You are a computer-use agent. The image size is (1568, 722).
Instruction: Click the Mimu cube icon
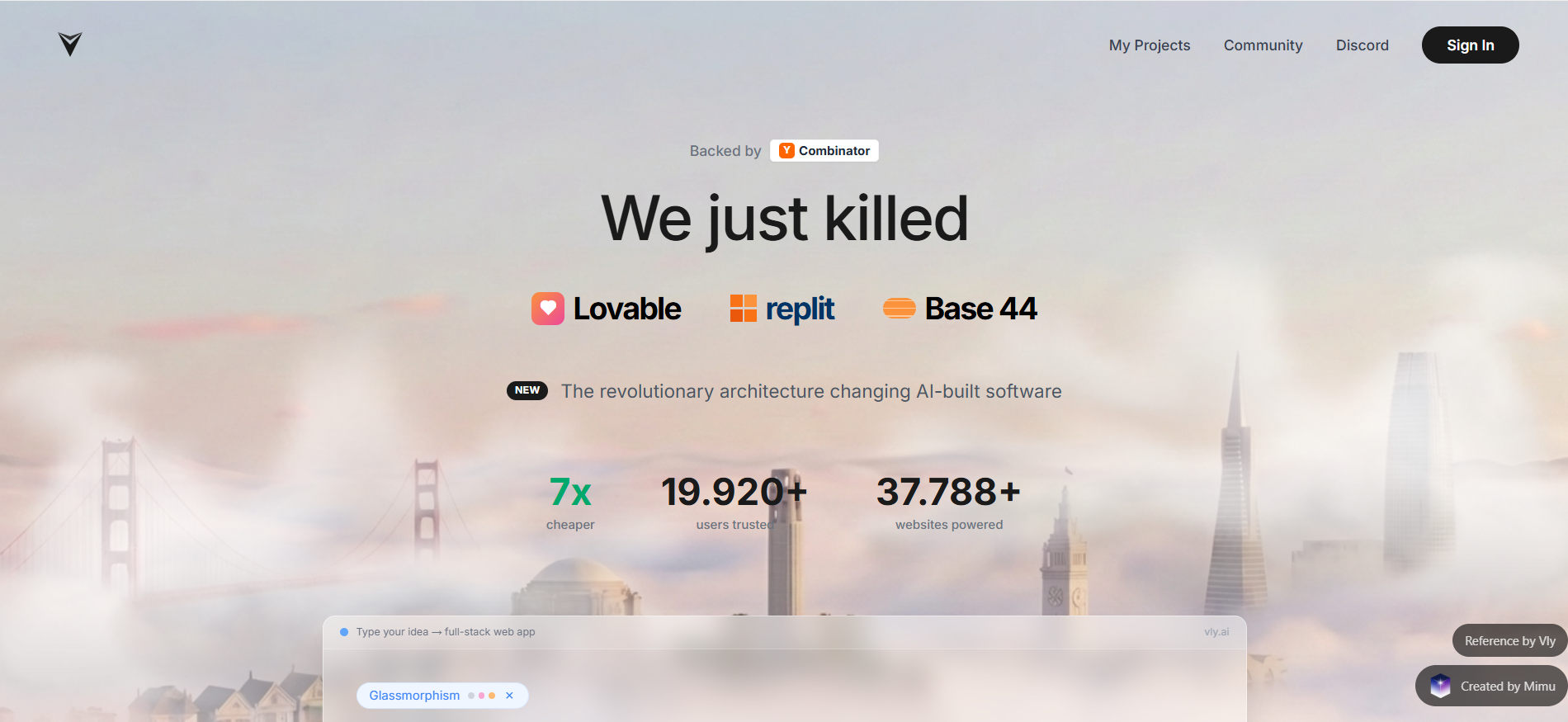pyautogui.click(x=1440, y=686)
